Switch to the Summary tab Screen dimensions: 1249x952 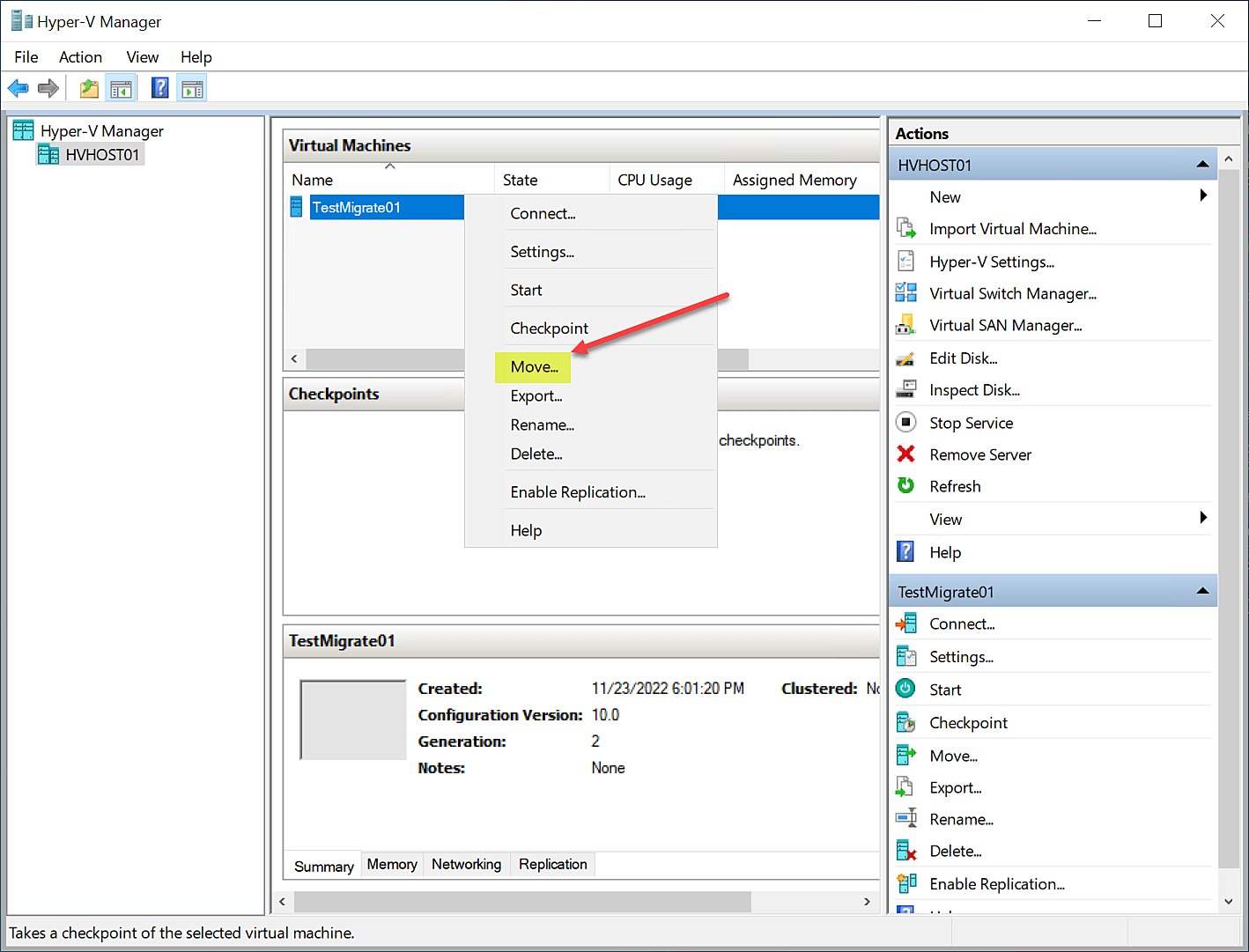click(323, 867)
